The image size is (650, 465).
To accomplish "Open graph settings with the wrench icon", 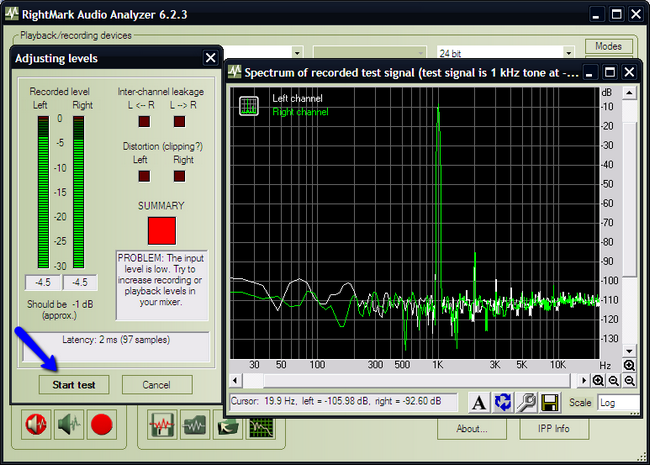I will pyautogui.click(x=525, y=402).
